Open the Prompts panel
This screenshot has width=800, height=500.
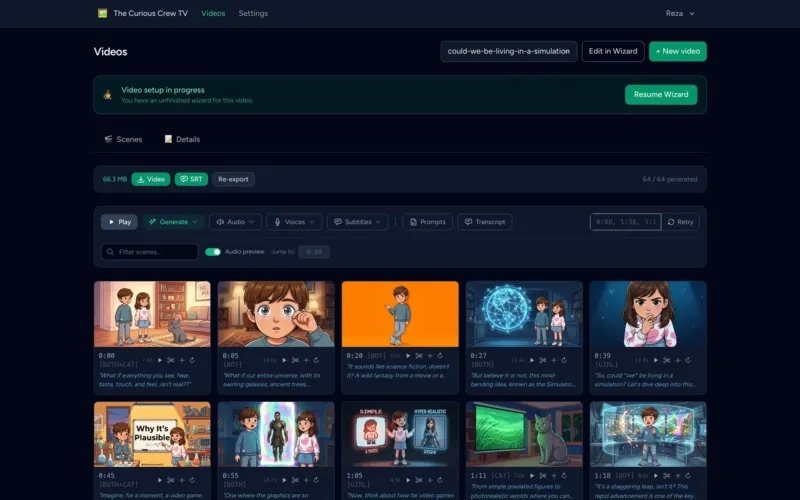pos(428,222)
